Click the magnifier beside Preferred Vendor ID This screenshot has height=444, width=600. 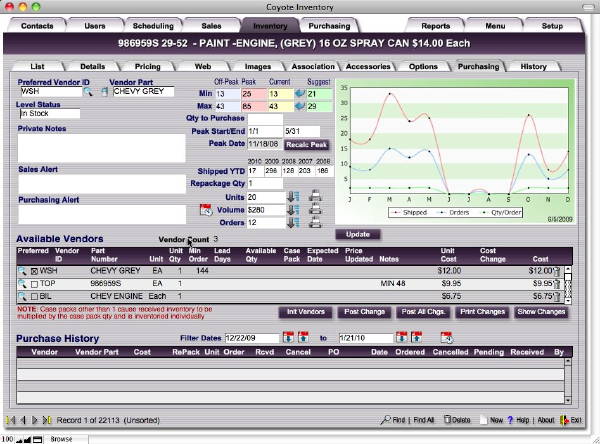pyautogui.click(x=88, y=92)
